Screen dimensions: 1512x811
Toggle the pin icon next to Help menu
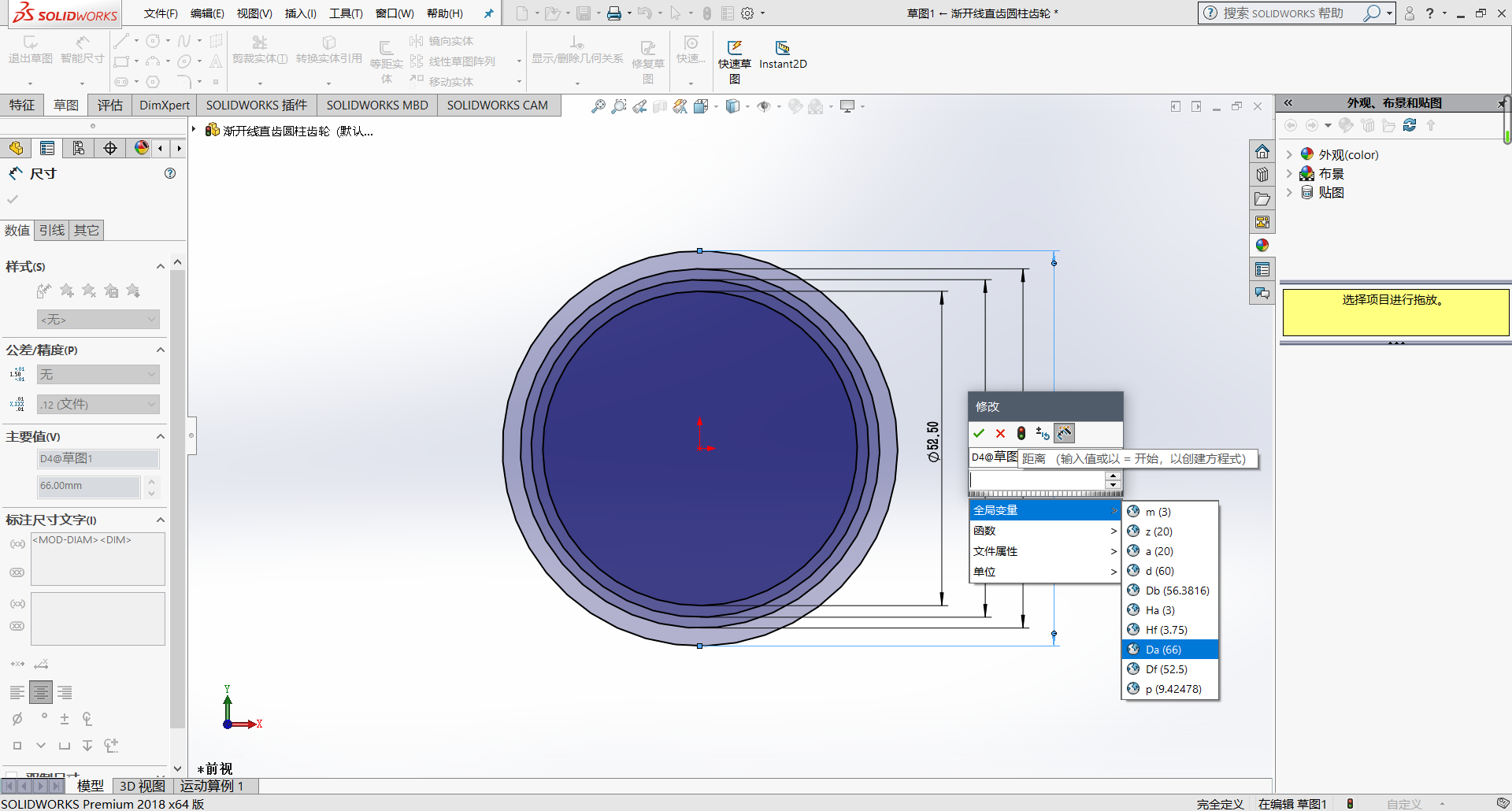tap(488, 13)
